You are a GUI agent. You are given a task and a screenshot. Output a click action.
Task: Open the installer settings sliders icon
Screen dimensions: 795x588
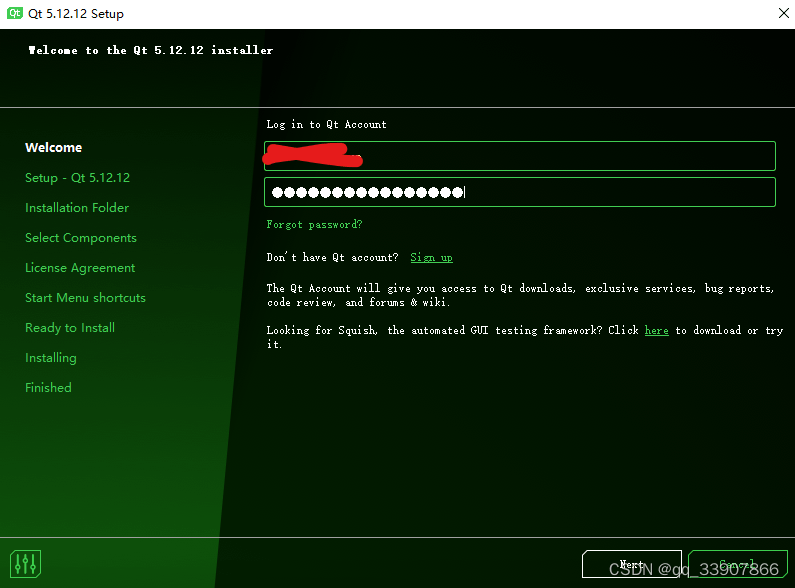[x=25, y=564]
